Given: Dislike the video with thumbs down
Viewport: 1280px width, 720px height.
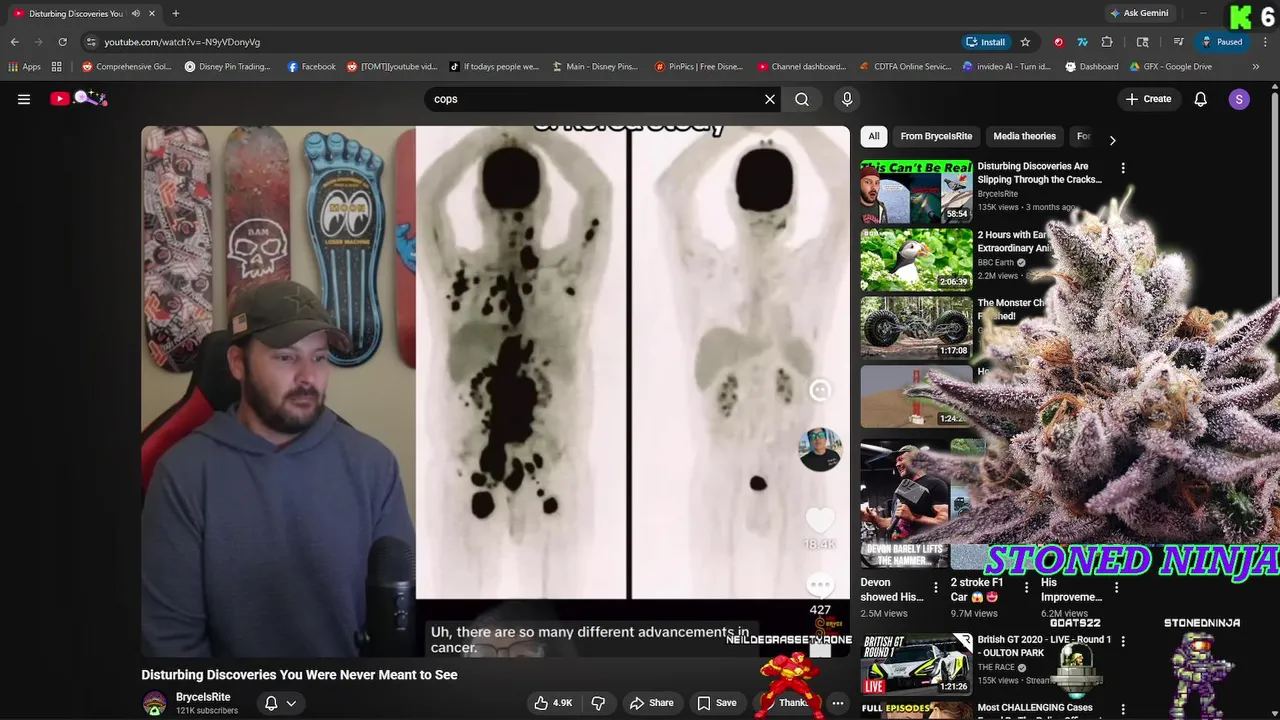Looking at the screenshot, I should pyautogui.click(x=598, y=703).
